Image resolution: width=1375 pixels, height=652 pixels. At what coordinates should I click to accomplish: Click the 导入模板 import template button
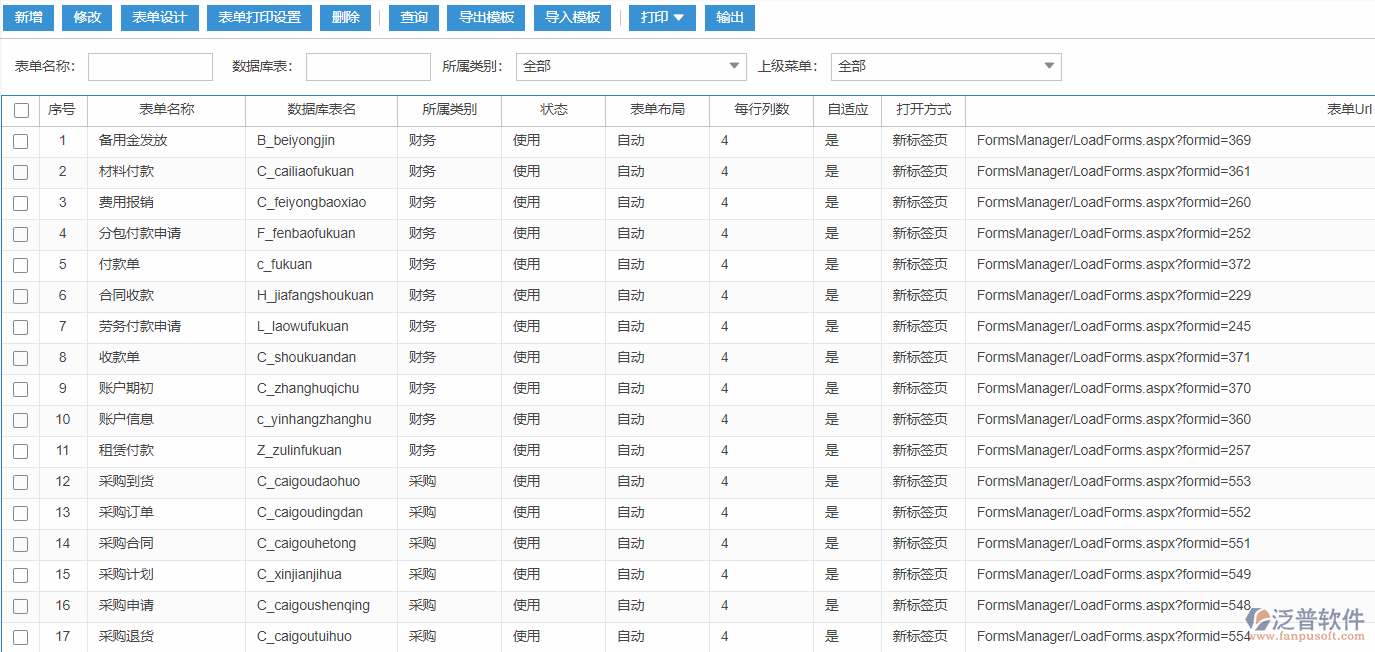pyautogui.click(x=571, y=18)
